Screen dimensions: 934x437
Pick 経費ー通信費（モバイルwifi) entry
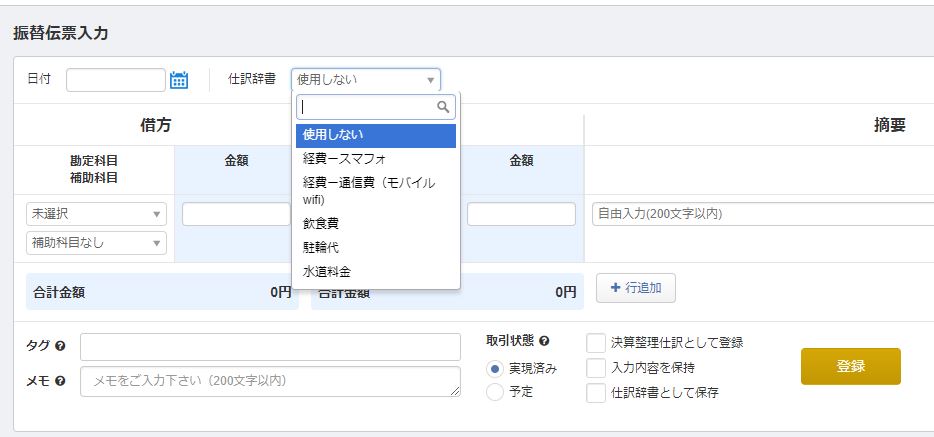click(376, 191)
